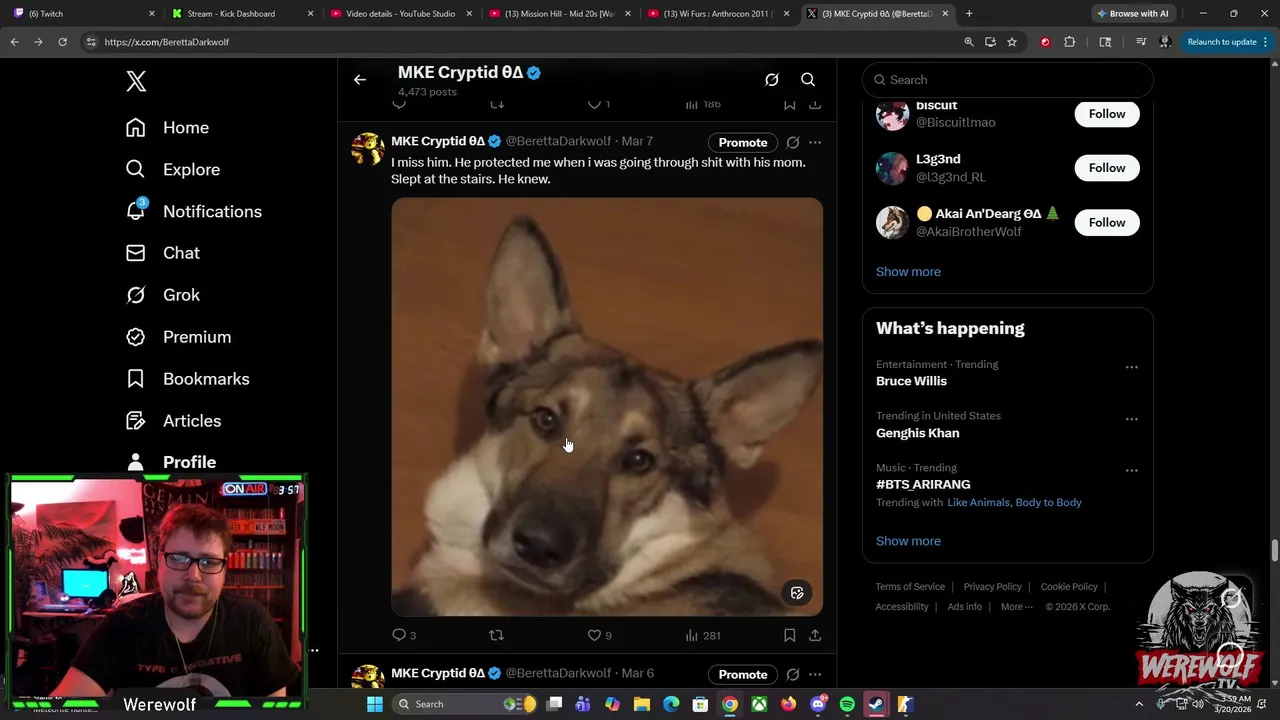Open more options on Mar 6 post
Screen dimensions: 1280x720
[815, 674]
